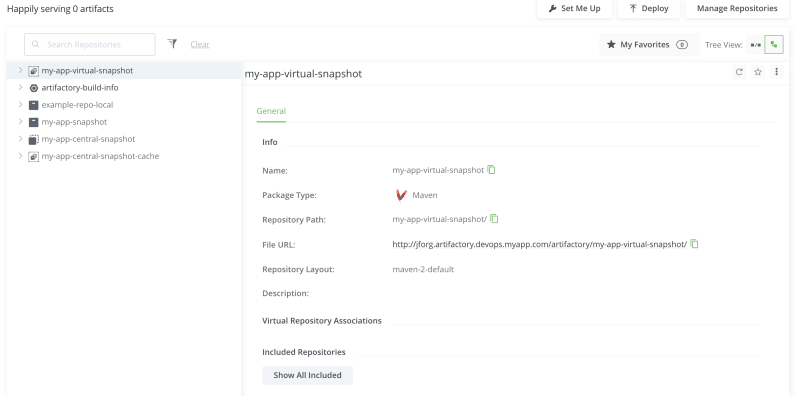800x396 pixels.
Task: Click the Clear filter link
Action: coord(200,44)
